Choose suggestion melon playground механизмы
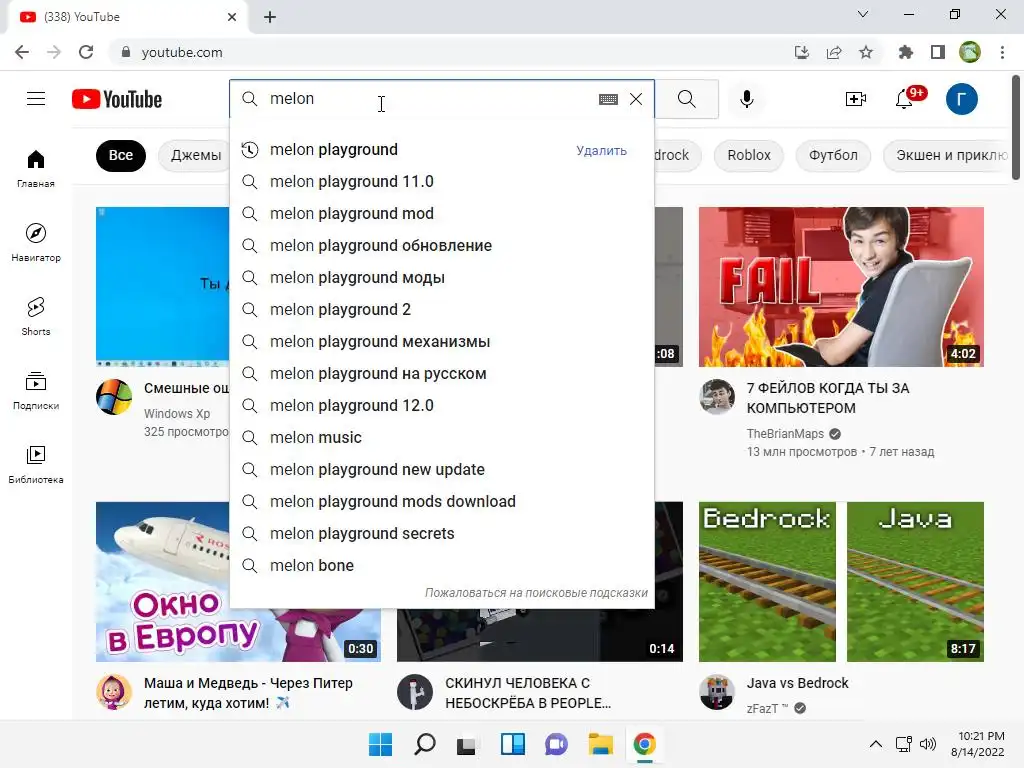1024x768 pixels. 441,342
